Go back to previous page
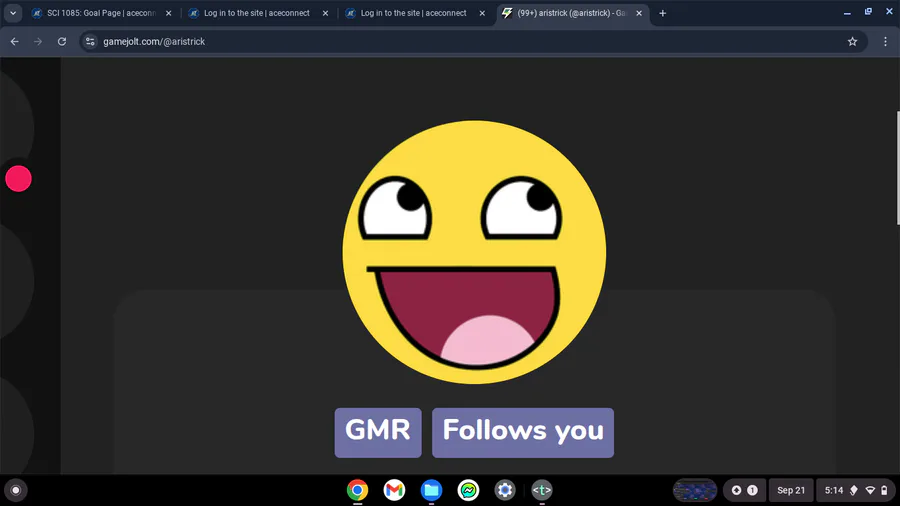Screen dimensions: 900x506 point(14,41)
